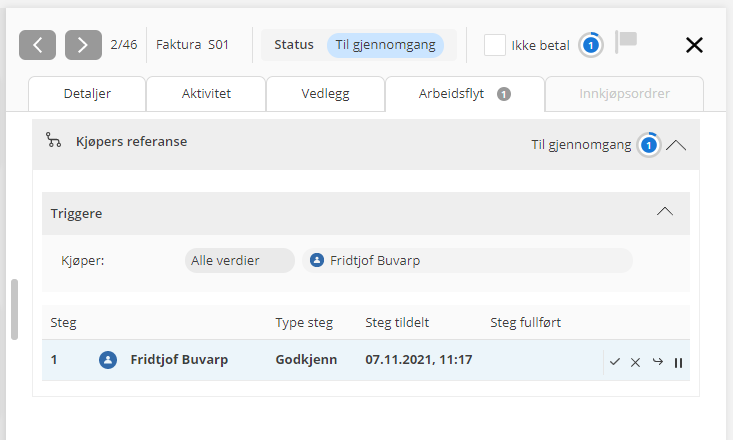Viewport: 733px width, 440px height.
Task: Collapse the Triggere section
Action: click(x=665, y=212)
